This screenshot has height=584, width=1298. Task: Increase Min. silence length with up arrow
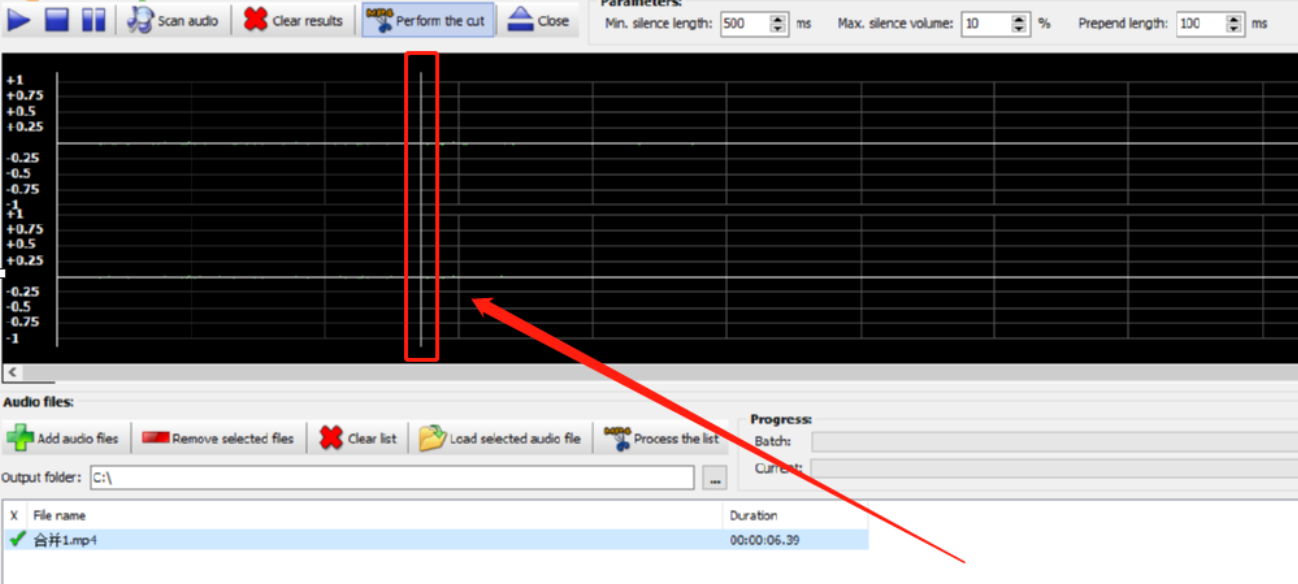(x=779, y=18)
